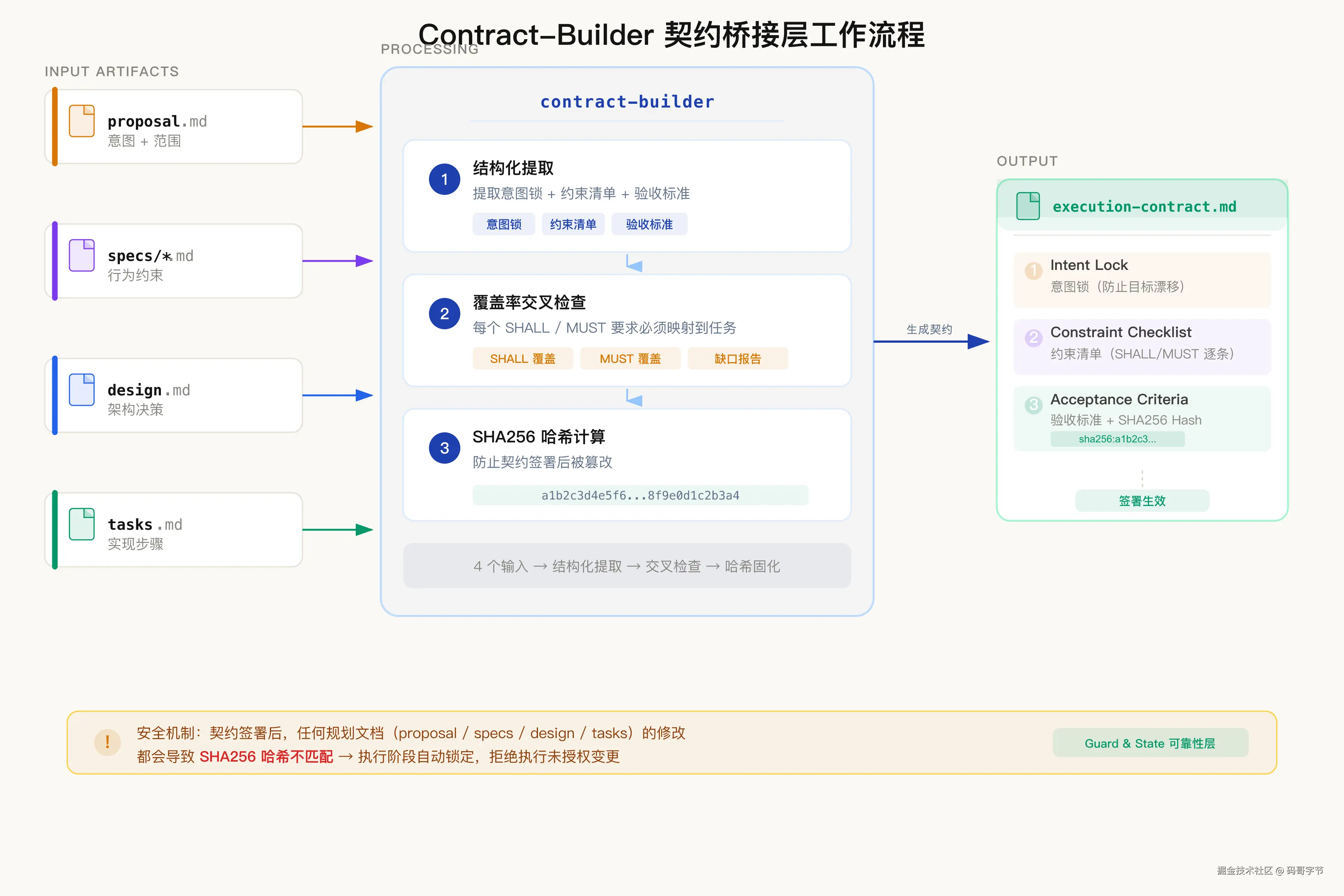This screenshot has width=1344, height=896.
Task: Select the SHALL 覆盖 tag
Action: pos(522,358)
